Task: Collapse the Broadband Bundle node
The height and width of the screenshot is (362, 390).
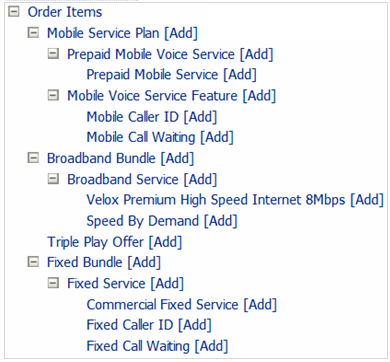Action: [33, 158]
